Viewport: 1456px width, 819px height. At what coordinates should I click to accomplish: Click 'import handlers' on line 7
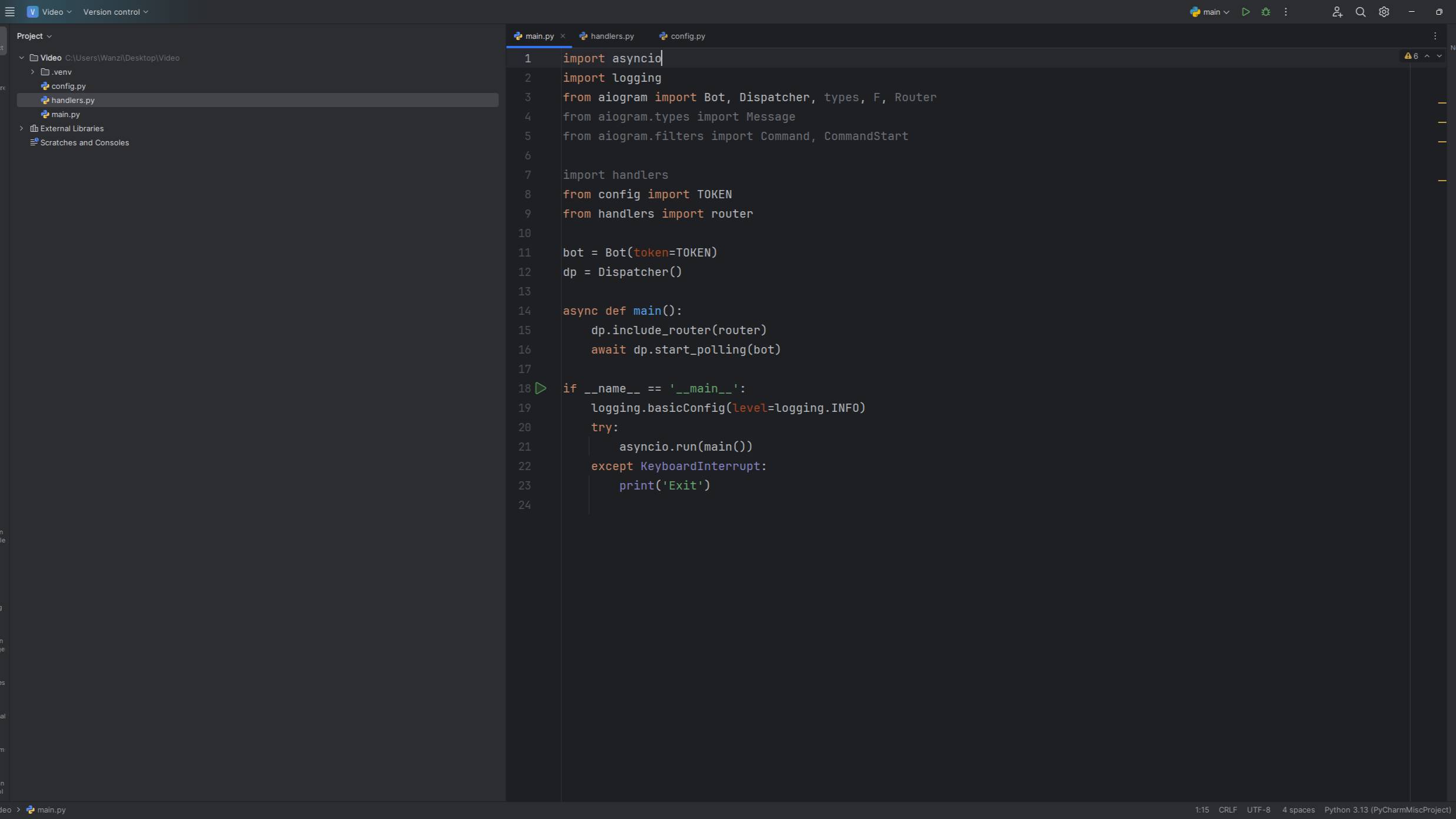pos(615,175)
